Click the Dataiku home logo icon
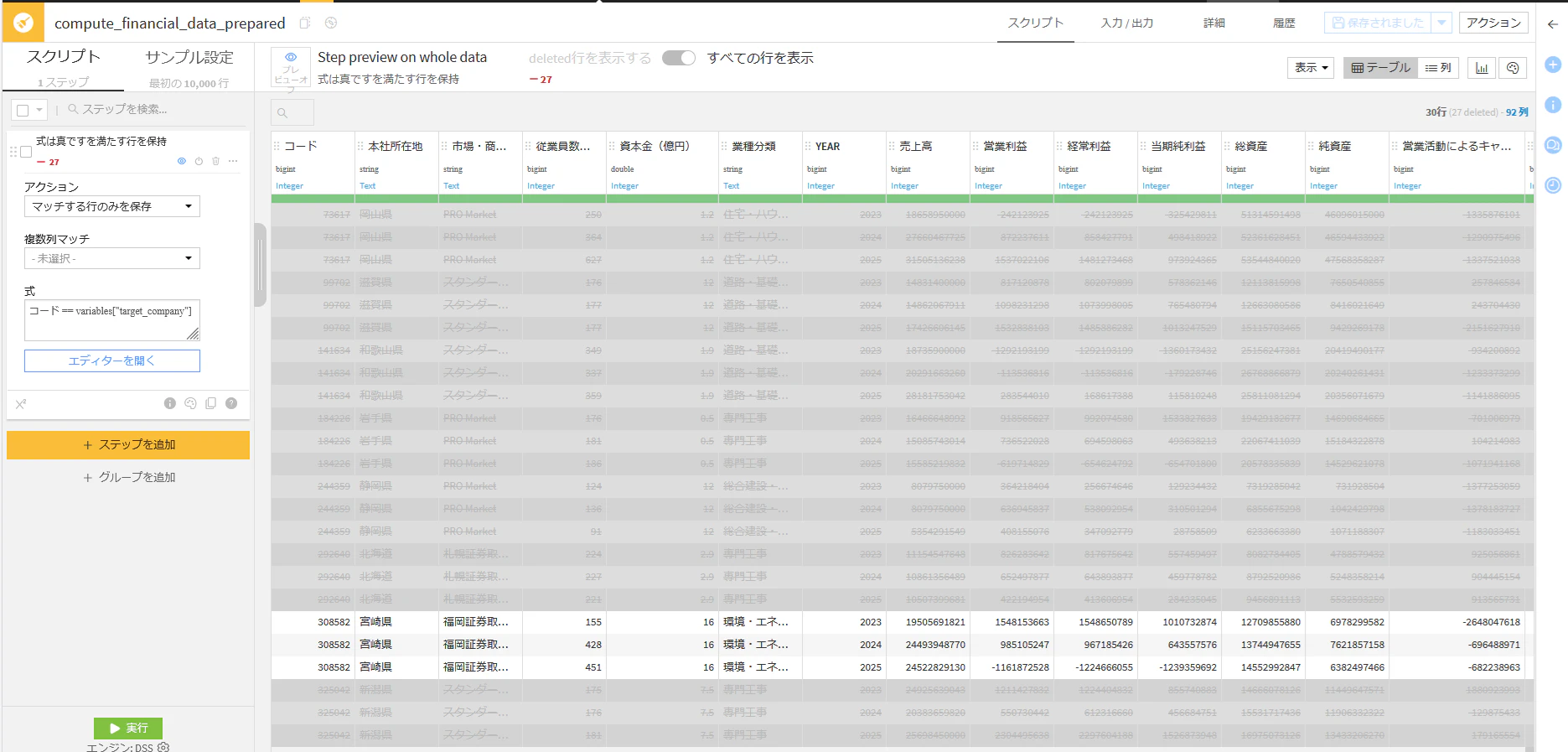1568x752 pixels. click(x=23, y=23)
